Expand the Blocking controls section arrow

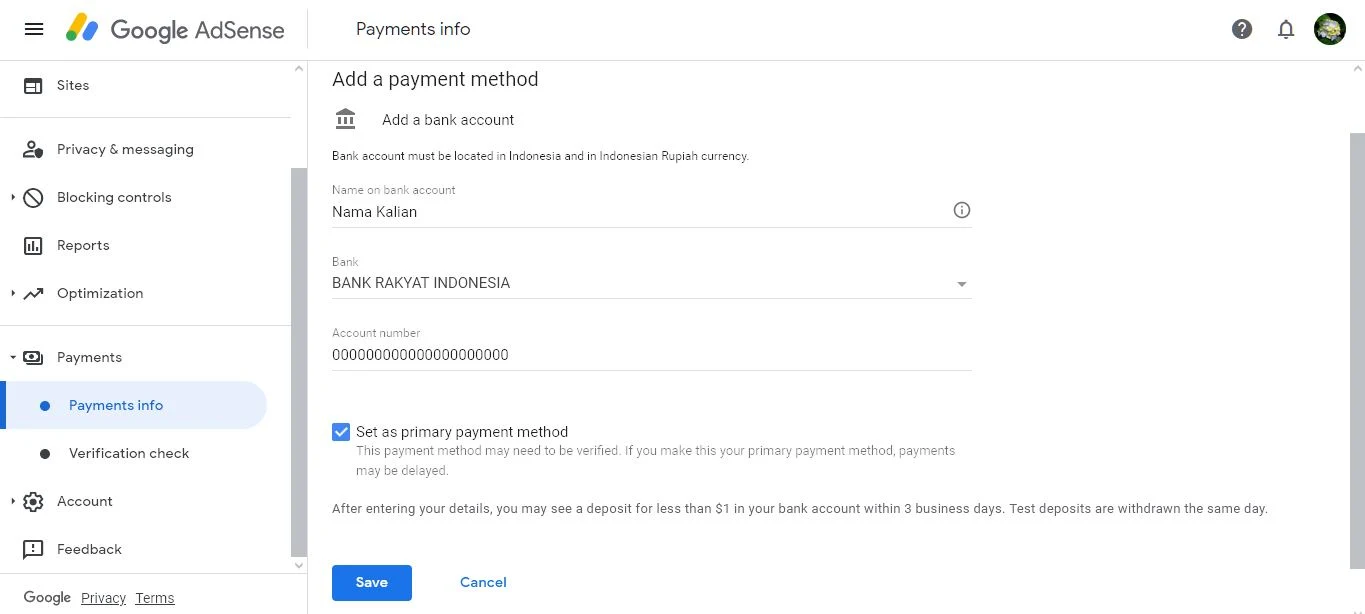[13, 198]
